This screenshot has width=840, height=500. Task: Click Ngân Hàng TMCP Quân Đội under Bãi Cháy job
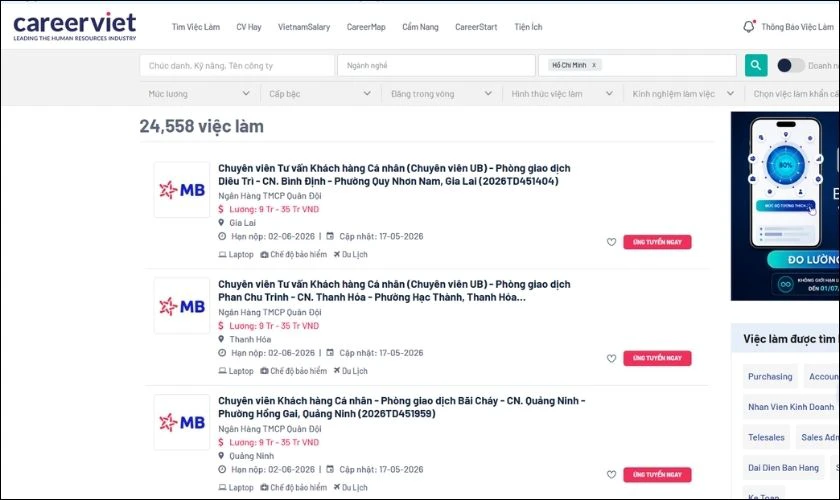click(269, 429)
